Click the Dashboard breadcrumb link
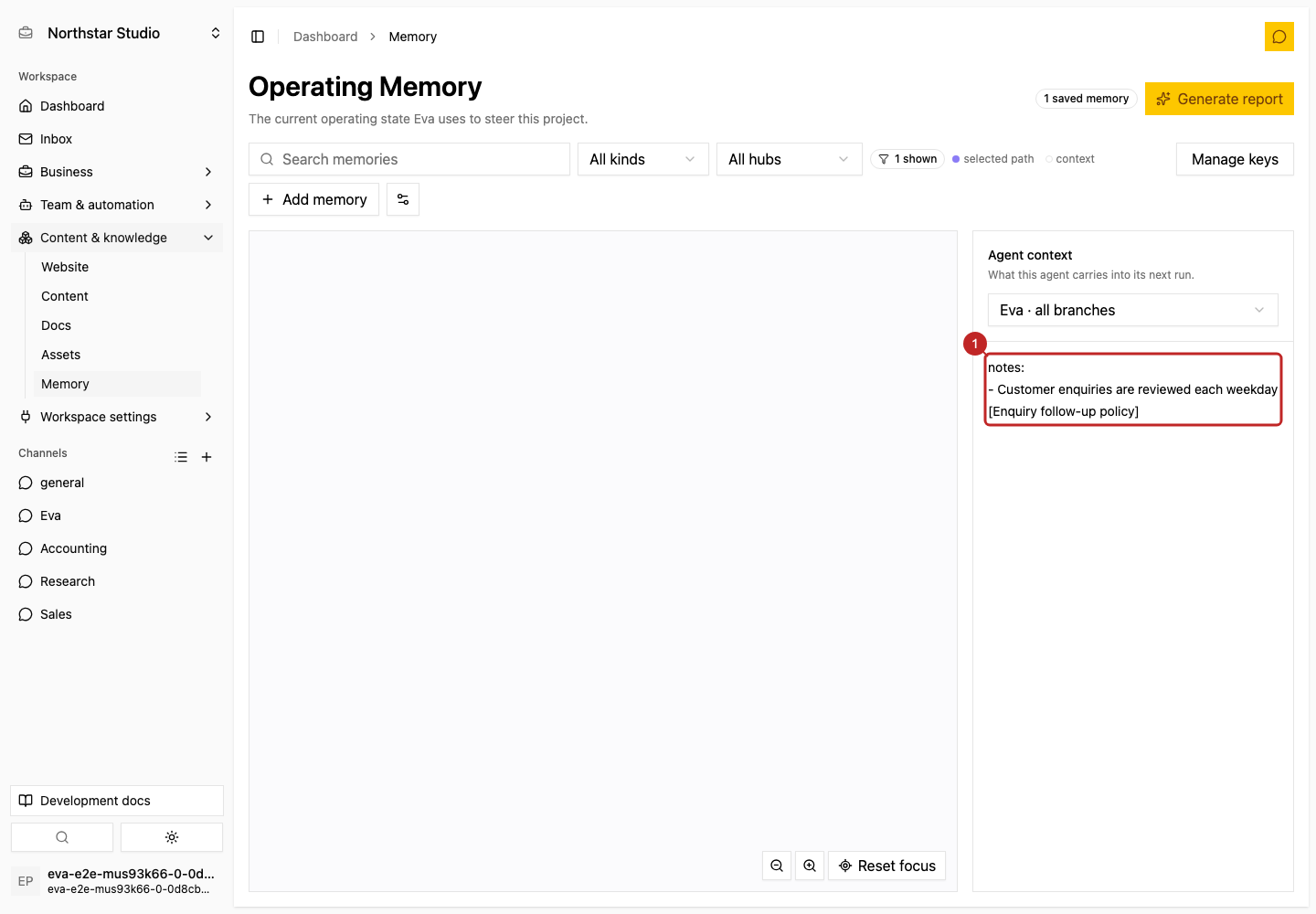This screenshot has width=1316, height=914. pyautogui.click(x=325, y=37)
